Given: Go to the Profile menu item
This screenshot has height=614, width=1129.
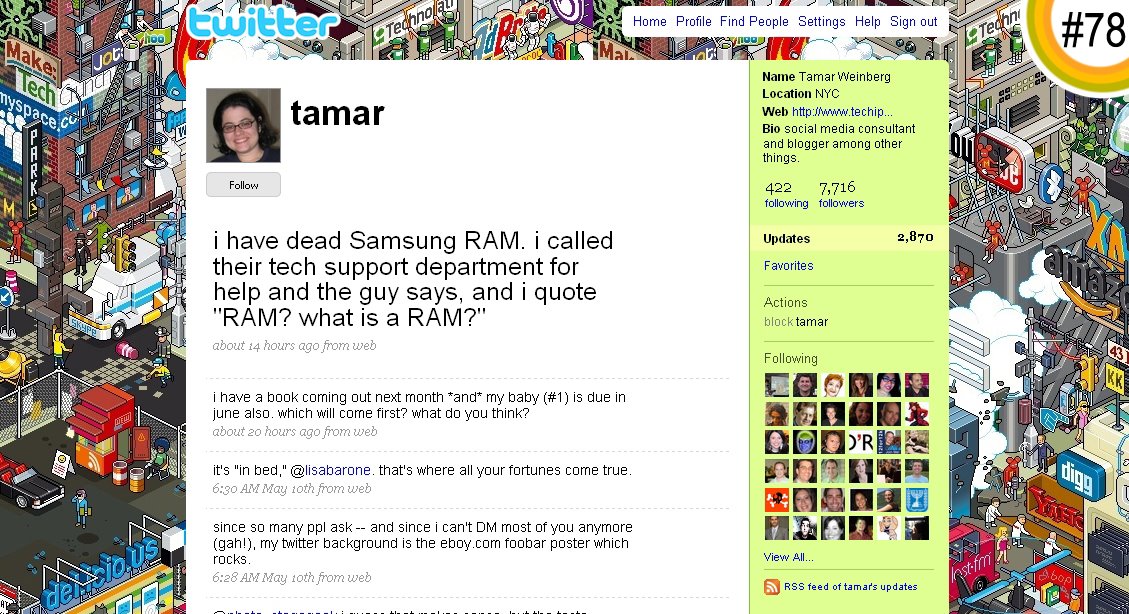Looking at the screenshot, I should 693,21.
